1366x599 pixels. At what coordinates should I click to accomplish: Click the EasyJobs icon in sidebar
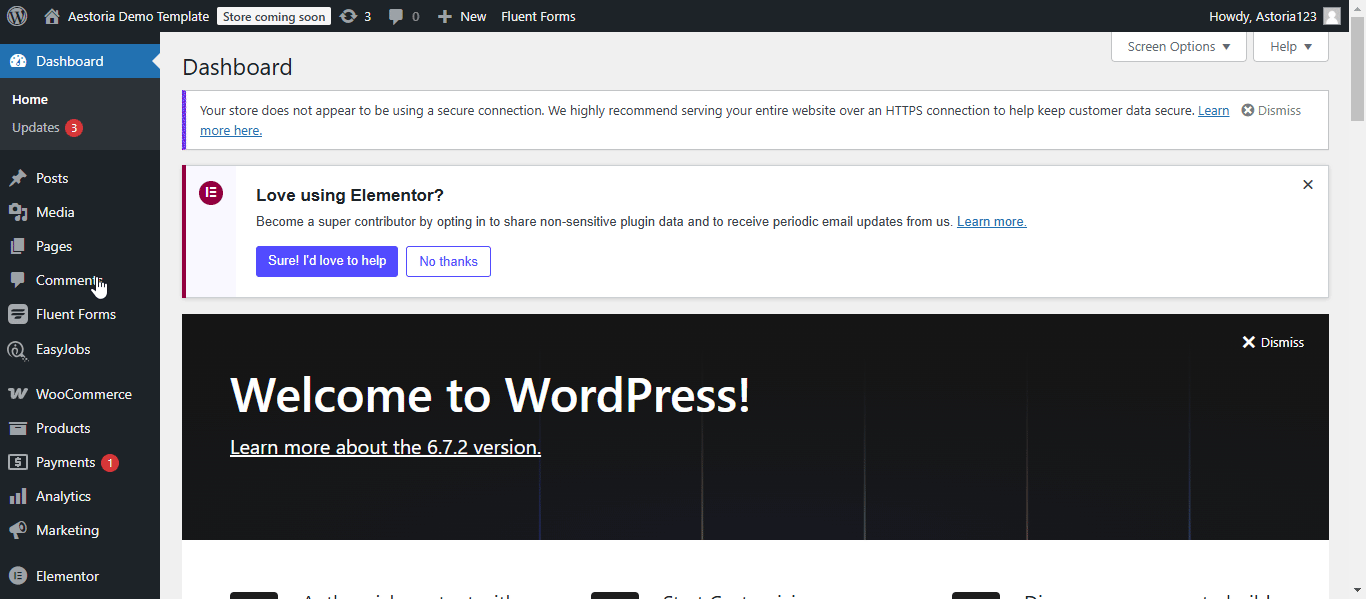(18, 349)
